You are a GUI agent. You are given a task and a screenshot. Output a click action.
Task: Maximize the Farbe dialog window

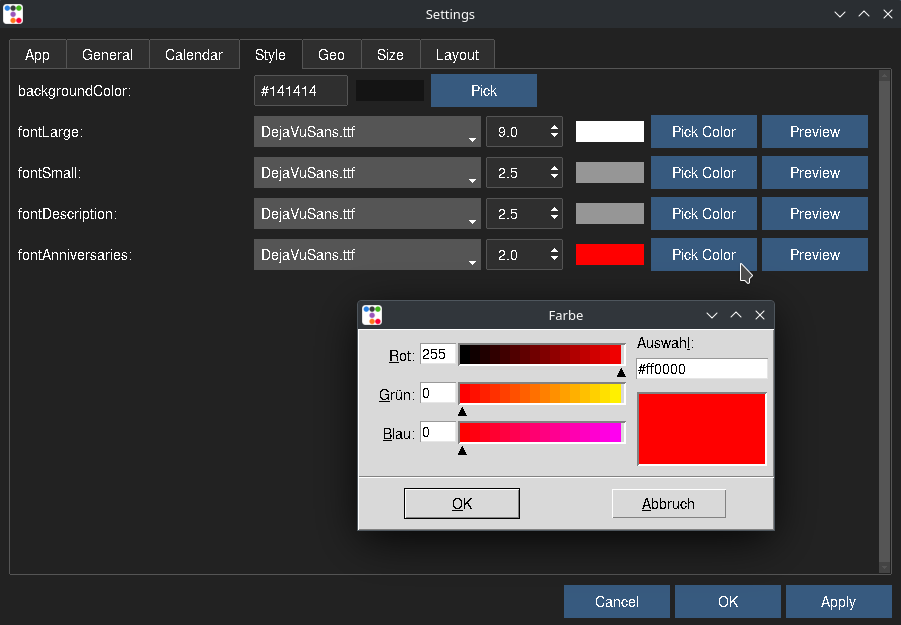pos(736,315)
